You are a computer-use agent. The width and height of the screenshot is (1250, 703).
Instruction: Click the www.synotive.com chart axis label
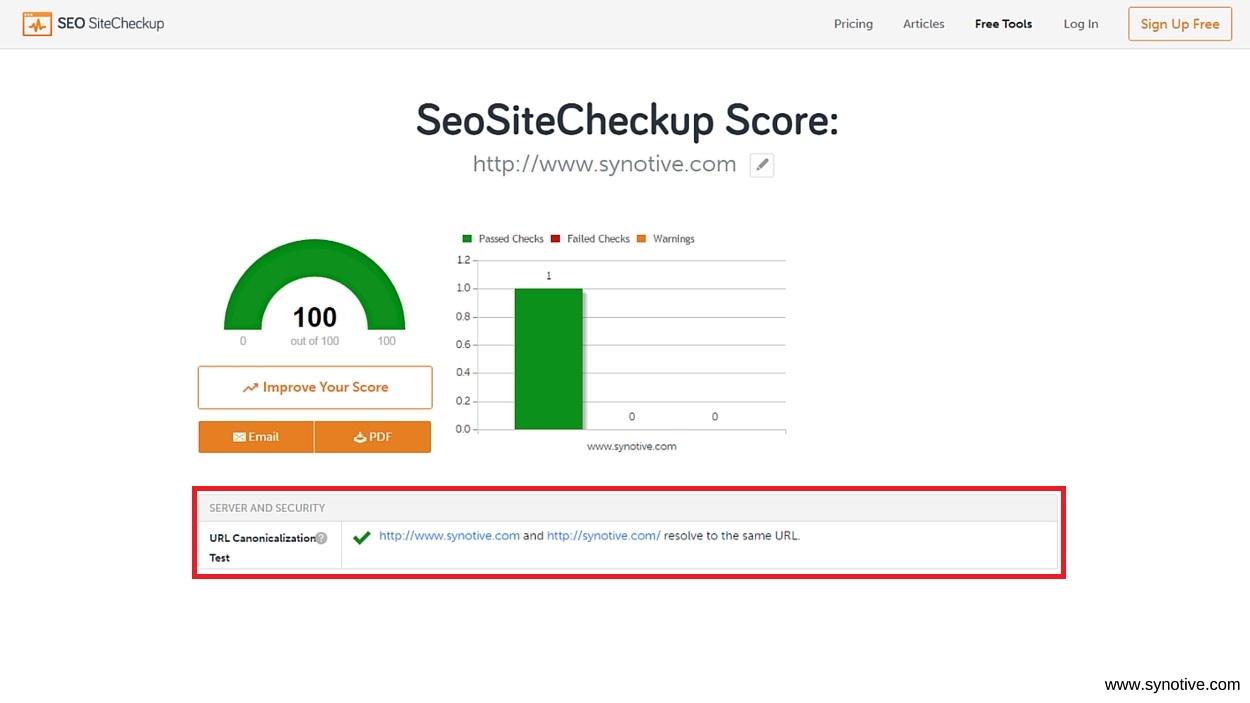click(x=632, y=446)
